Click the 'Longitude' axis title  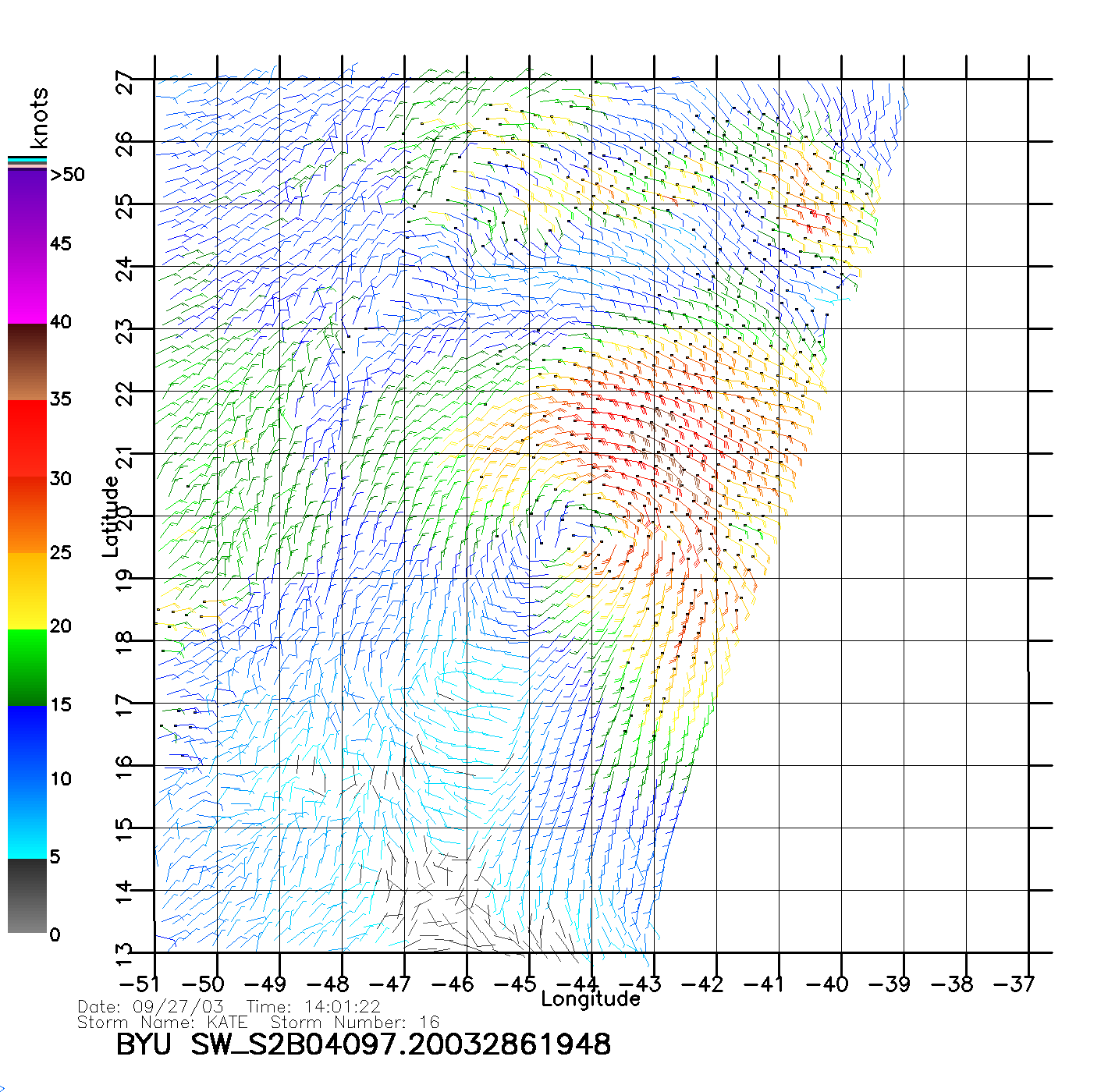click(x=591, y=999)
